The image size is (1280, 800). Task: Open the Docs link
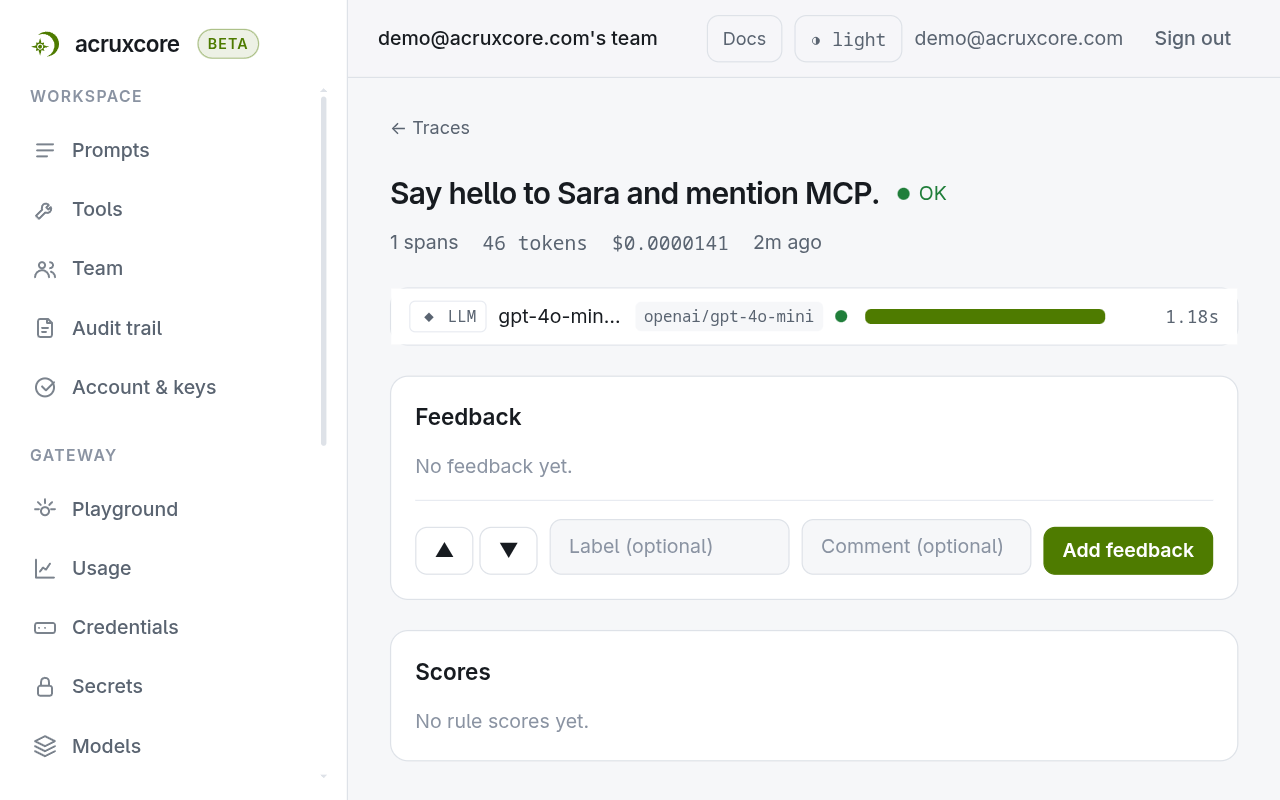click(744, 39)
